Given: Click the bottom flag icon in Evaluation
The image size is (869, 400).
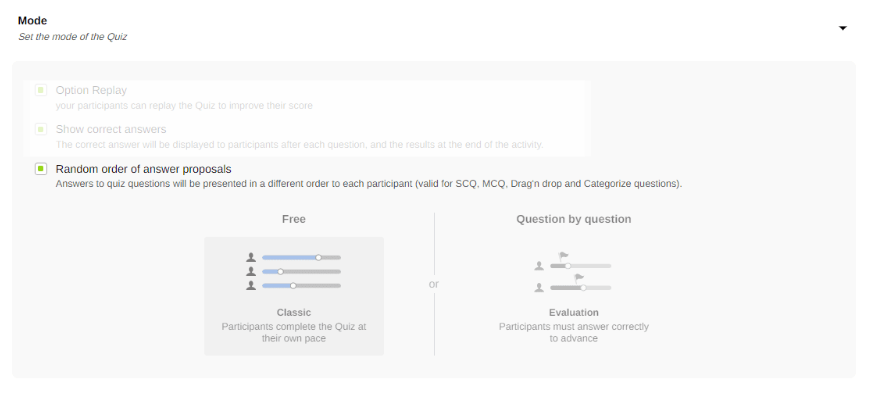Looking at the screenshot, I should click(x=579, y=277).
